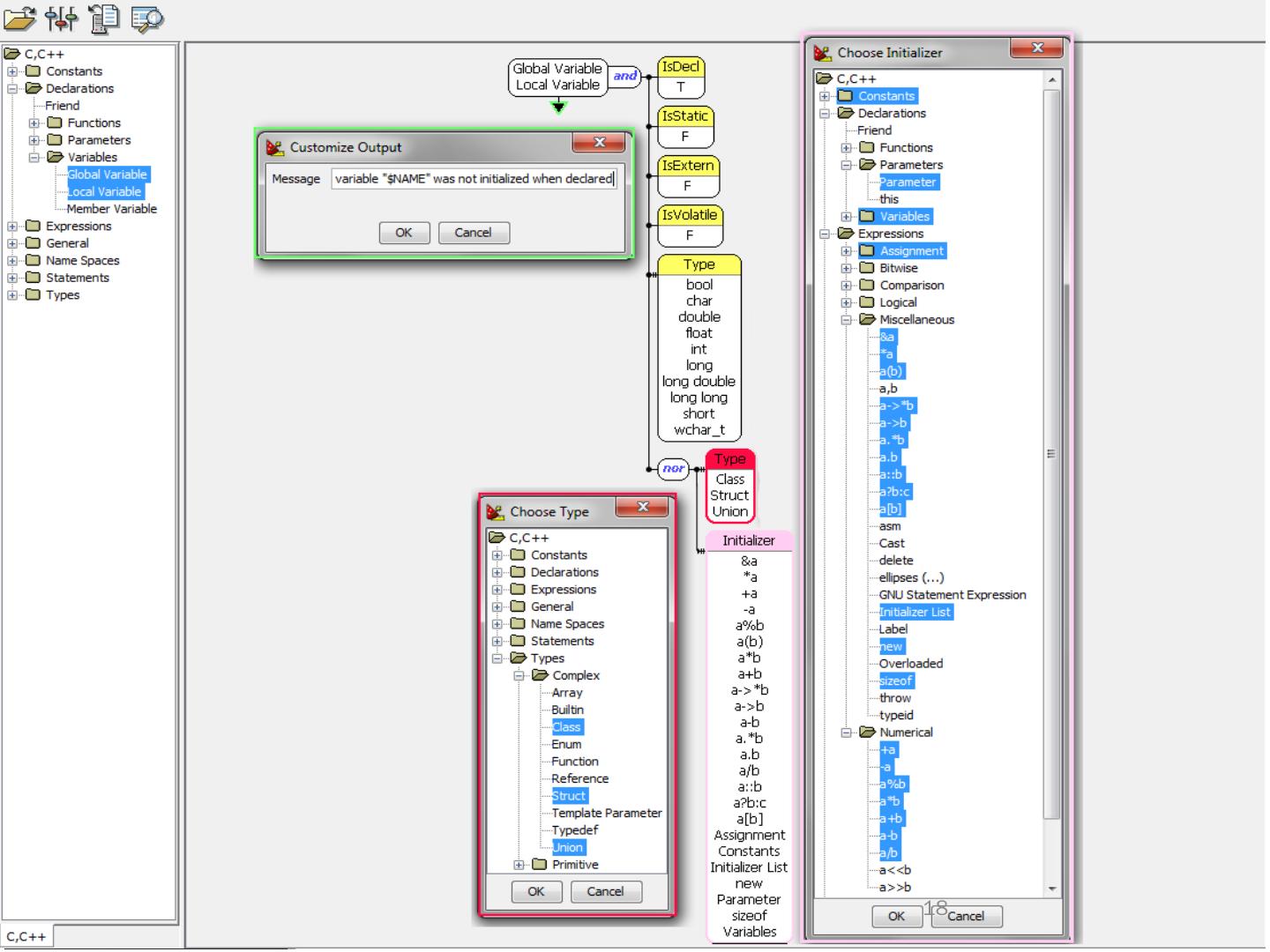The height and width of the screenshot is (952, 1270).
Task: Toggle the IsVolatile value F
Action: 689,235
